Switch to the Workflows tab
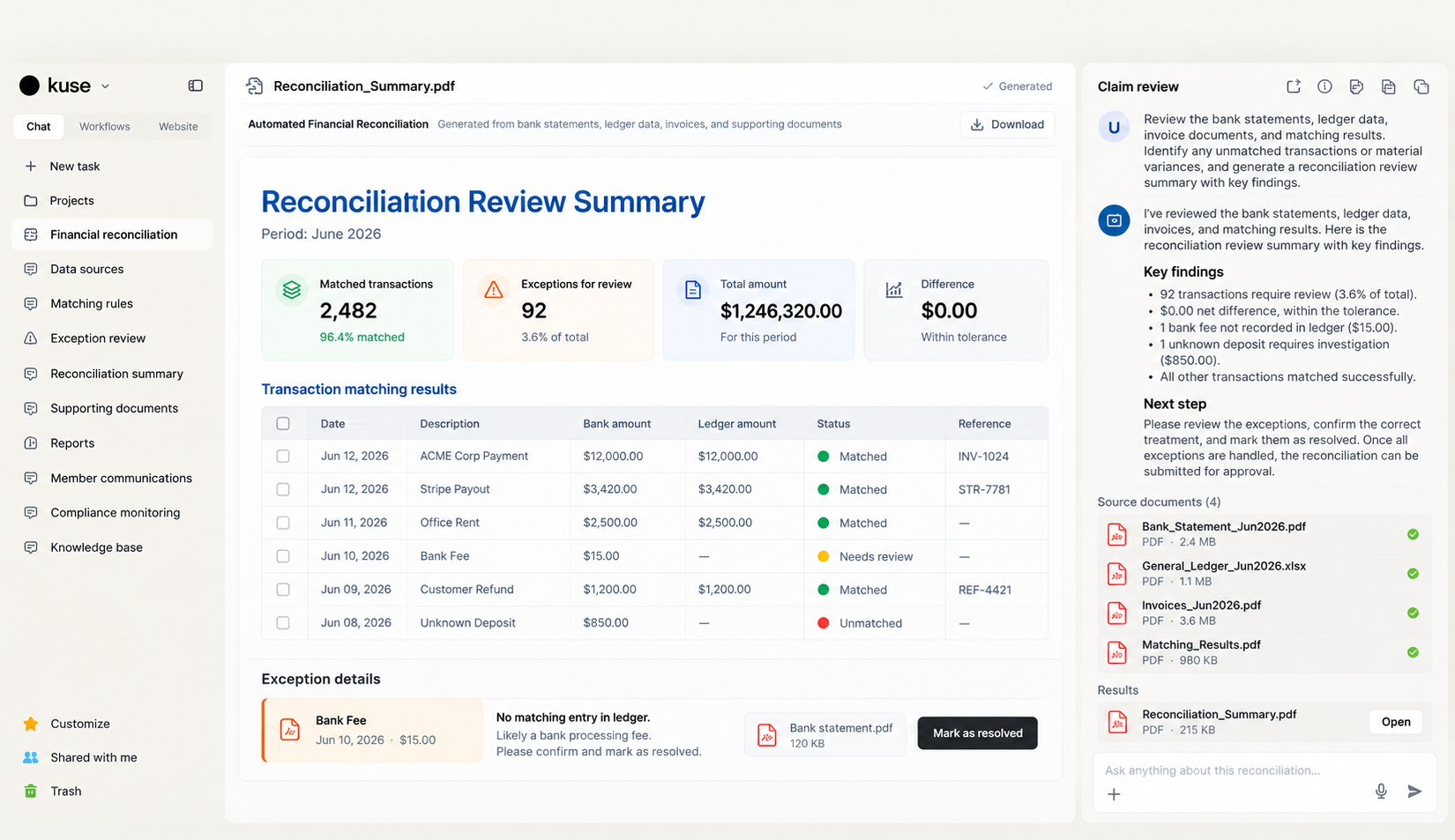The image size is (1455, 840). pyautogui.click(x=105, y=126)
